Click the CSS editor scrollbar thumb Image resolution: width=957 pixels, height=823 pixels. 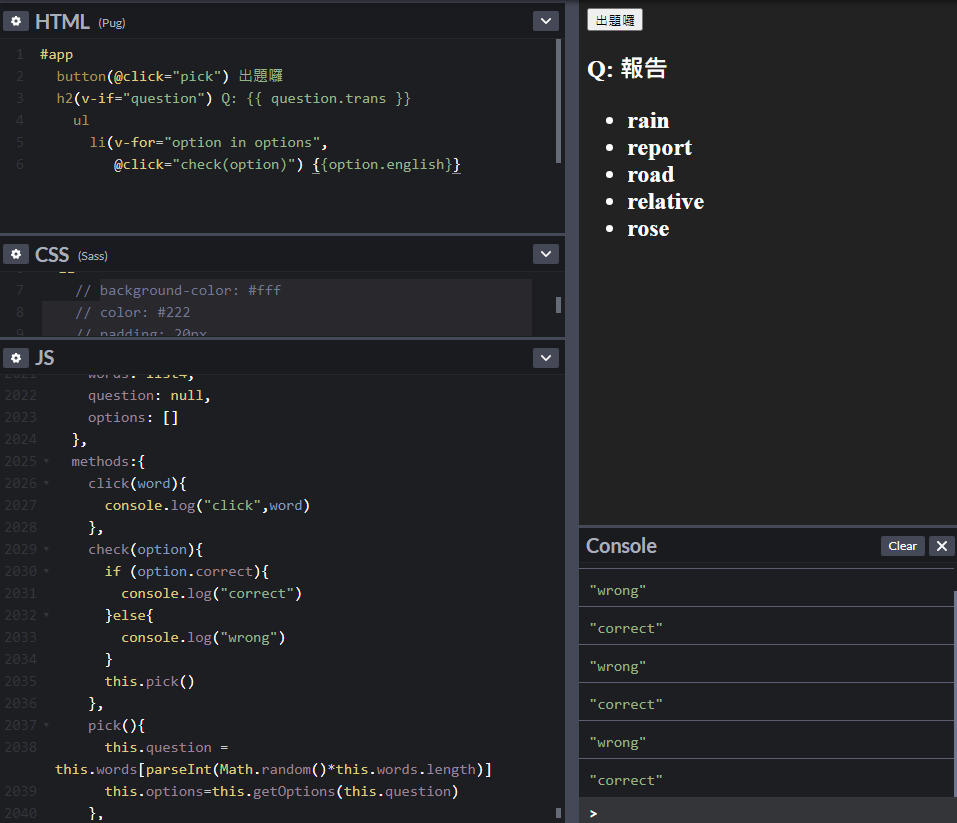point(558,305)
